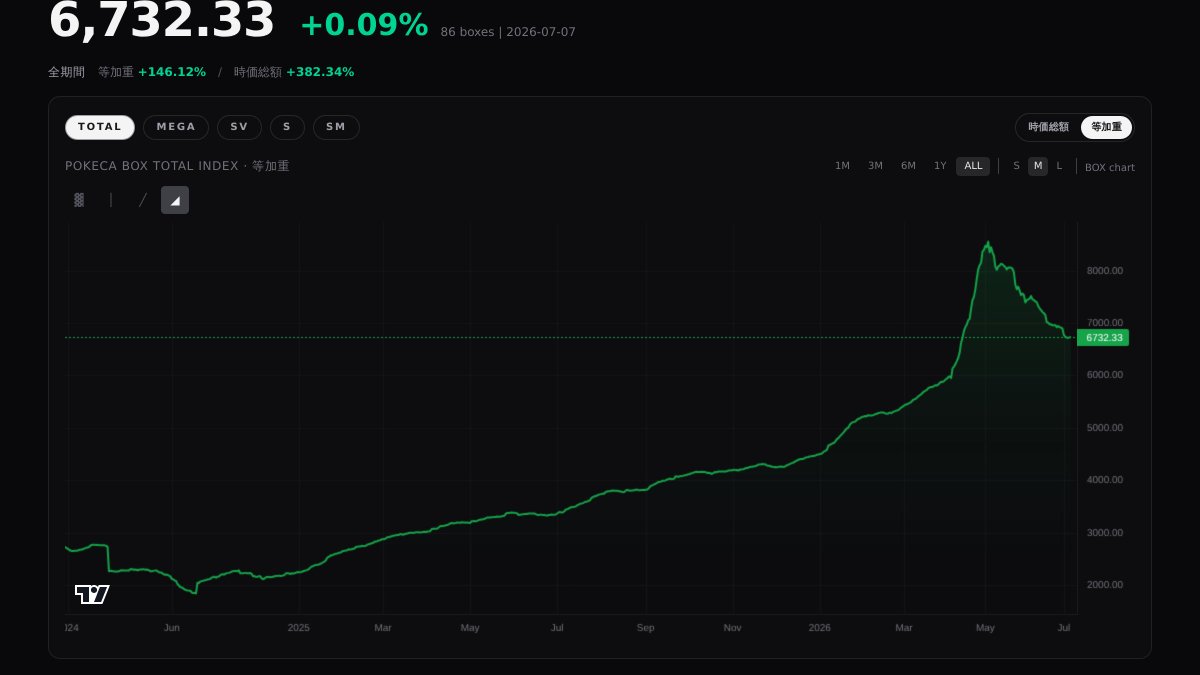
Task: Choose chart size S
Action: (x=1016, y=166)
